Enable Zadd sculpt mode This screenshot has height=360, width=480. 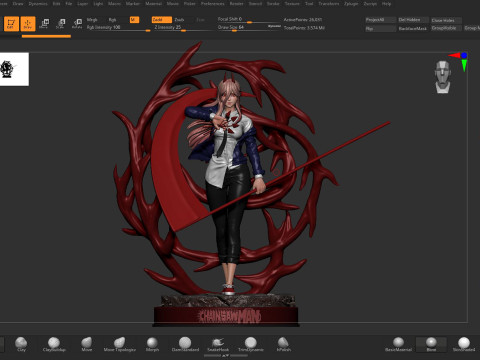(x=162, y=20)
